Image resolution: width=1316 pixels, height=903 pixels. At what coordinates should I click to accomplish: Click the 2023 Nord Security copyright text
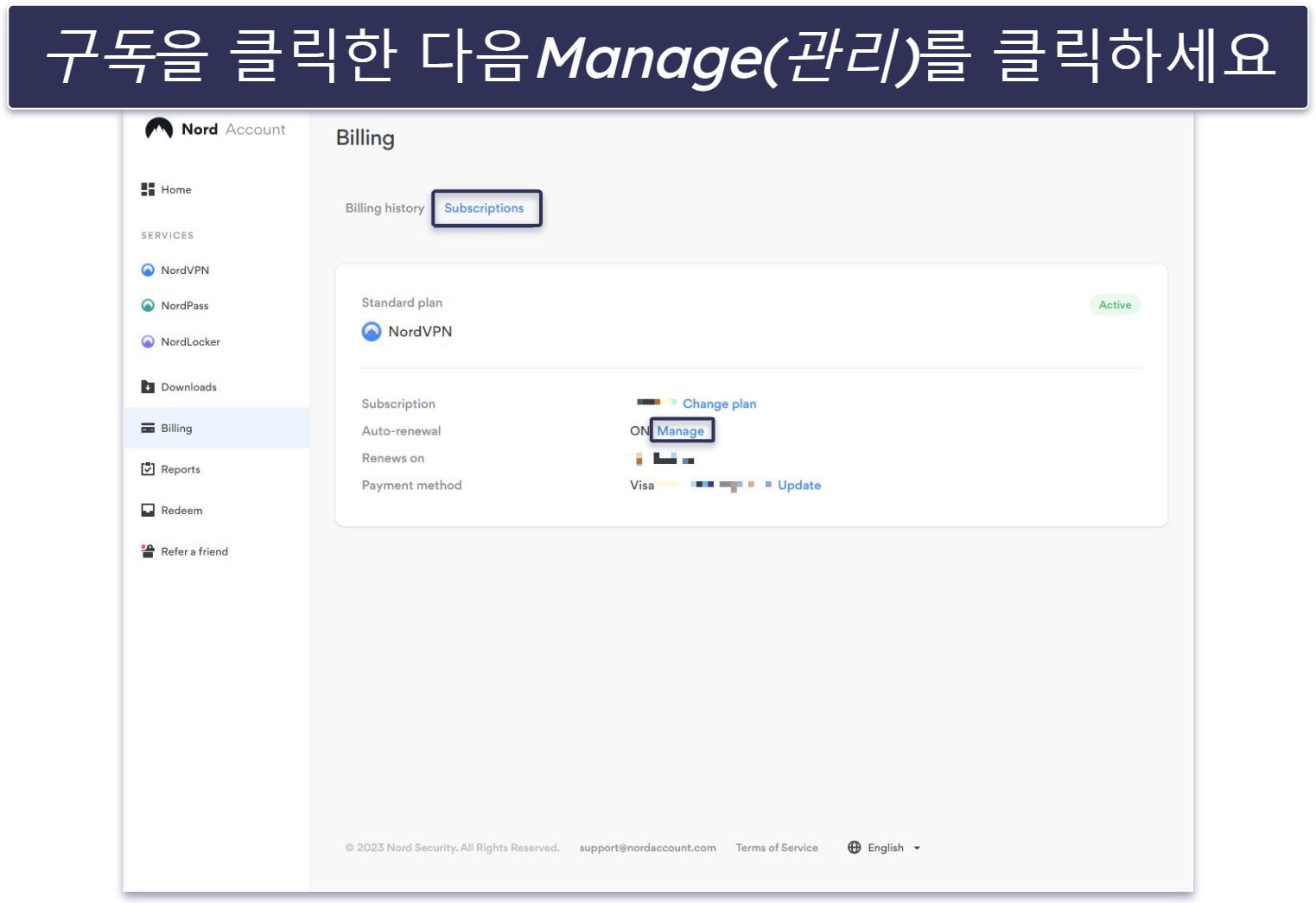(452, 848)
